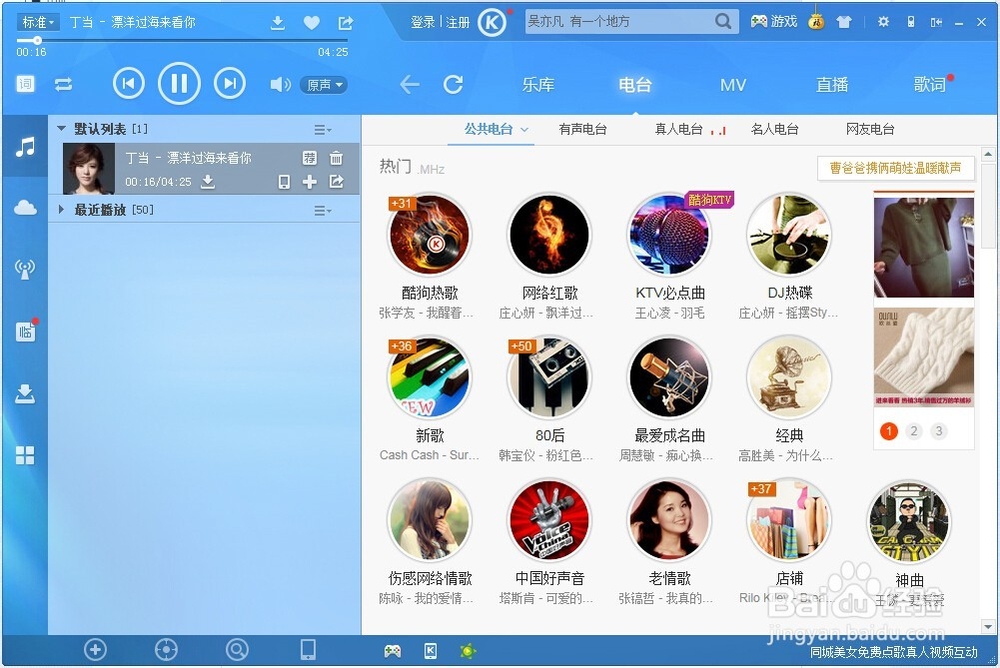Open the cloud music panel in the sidebar
Viewport: 1000px width, 668px height.
pos(24,207)
